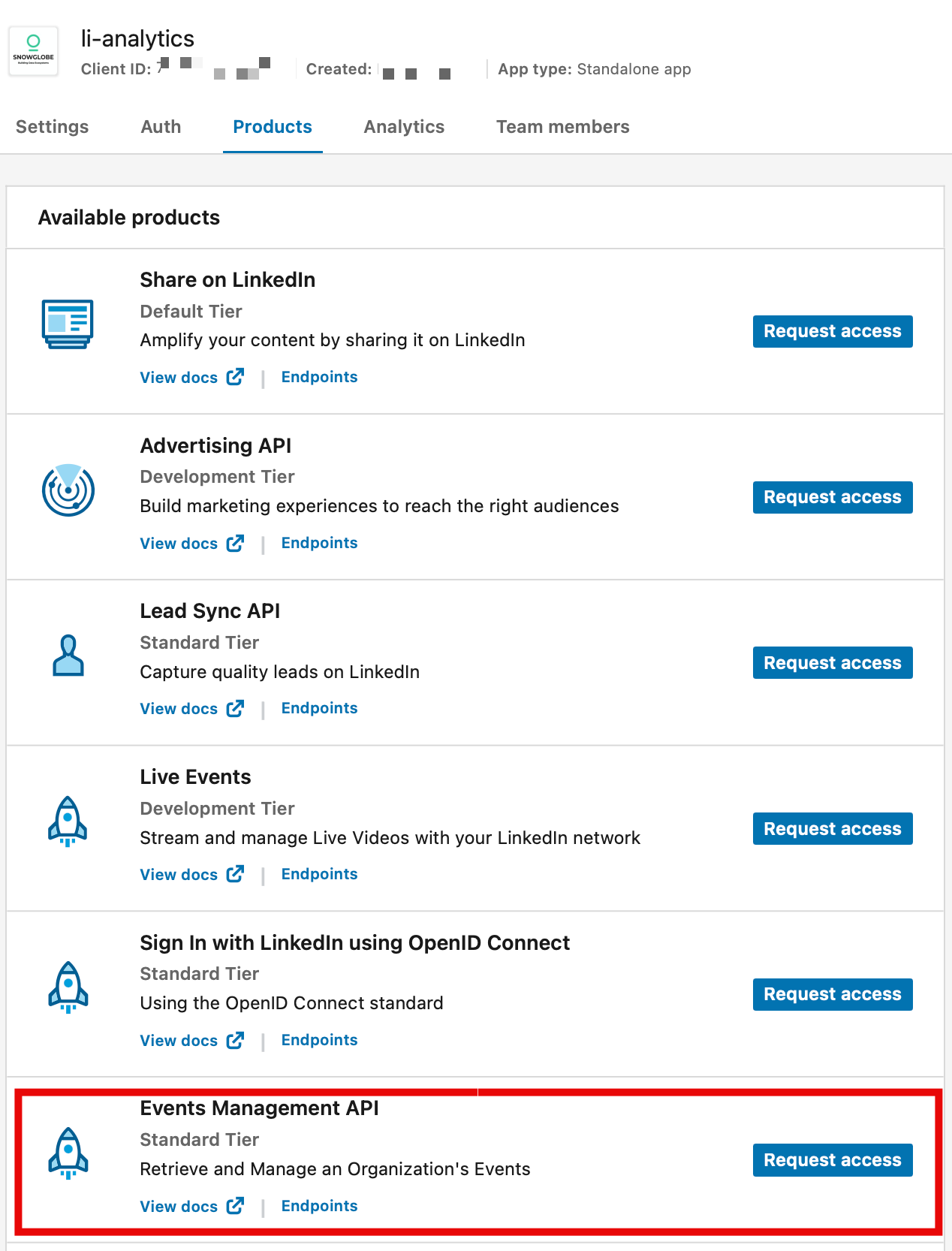Click the Events Management API rocket icon
The width and height of the screenshot is (952, 1251).
(x=68, y=1153)
